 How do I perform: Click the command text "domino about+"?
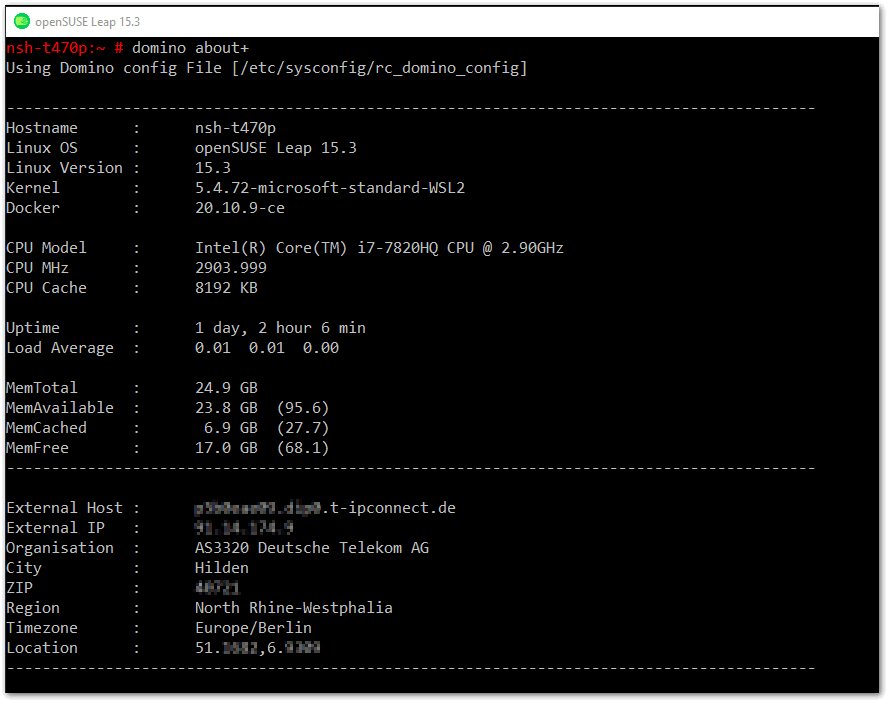click(x=190, y=48)
